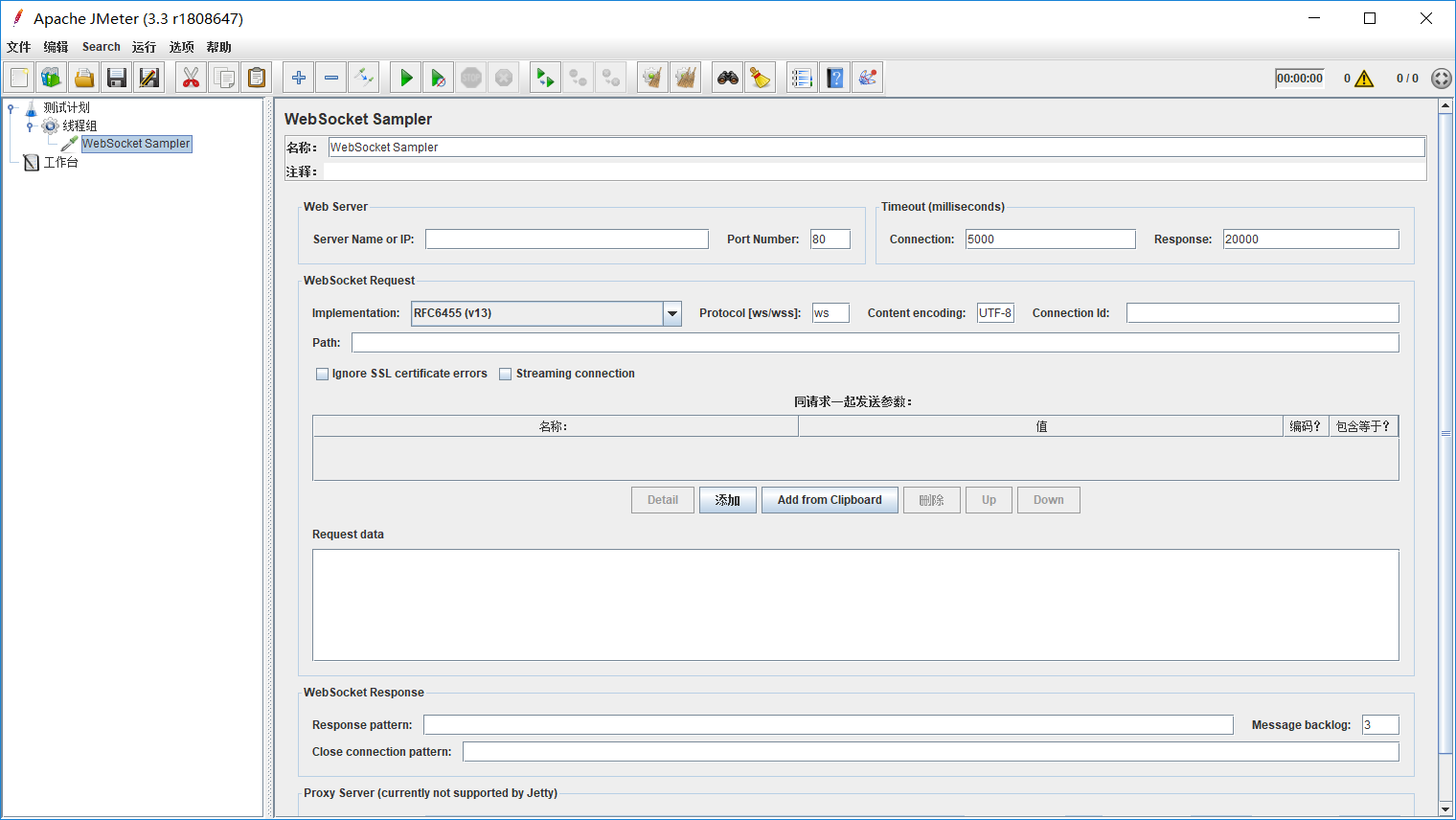Click the Close connection pattern field

pos(931,752)
